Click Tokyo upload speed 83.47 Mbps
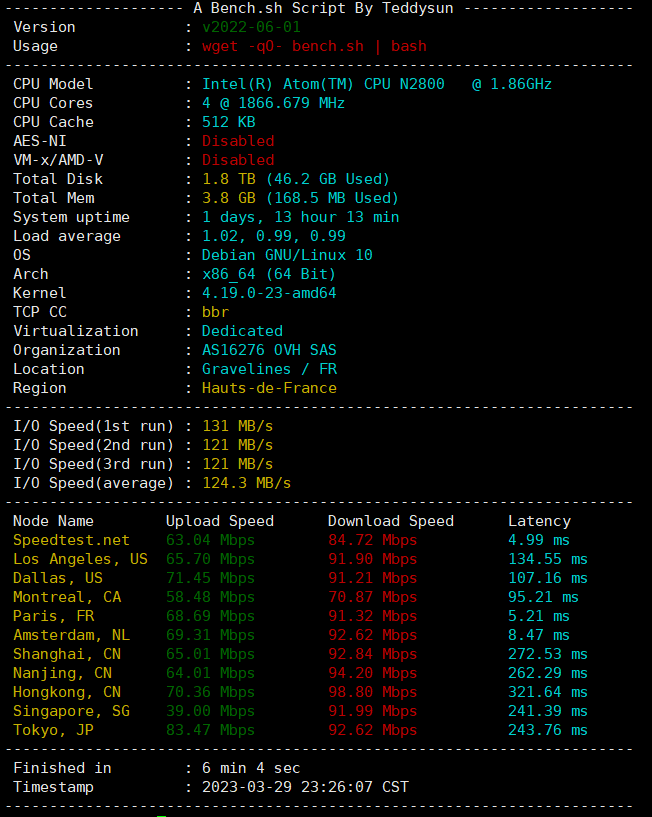The height and width of the screenshot is (817, 652). click(x=210, y=730)
